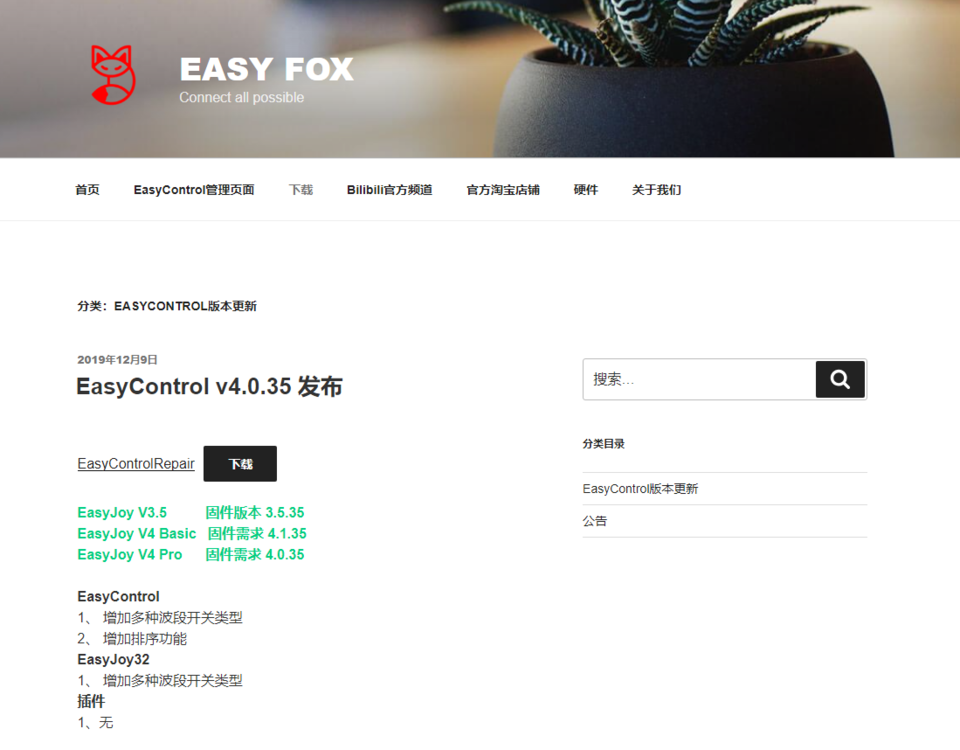Click the black 下载 button

(240, 464)
